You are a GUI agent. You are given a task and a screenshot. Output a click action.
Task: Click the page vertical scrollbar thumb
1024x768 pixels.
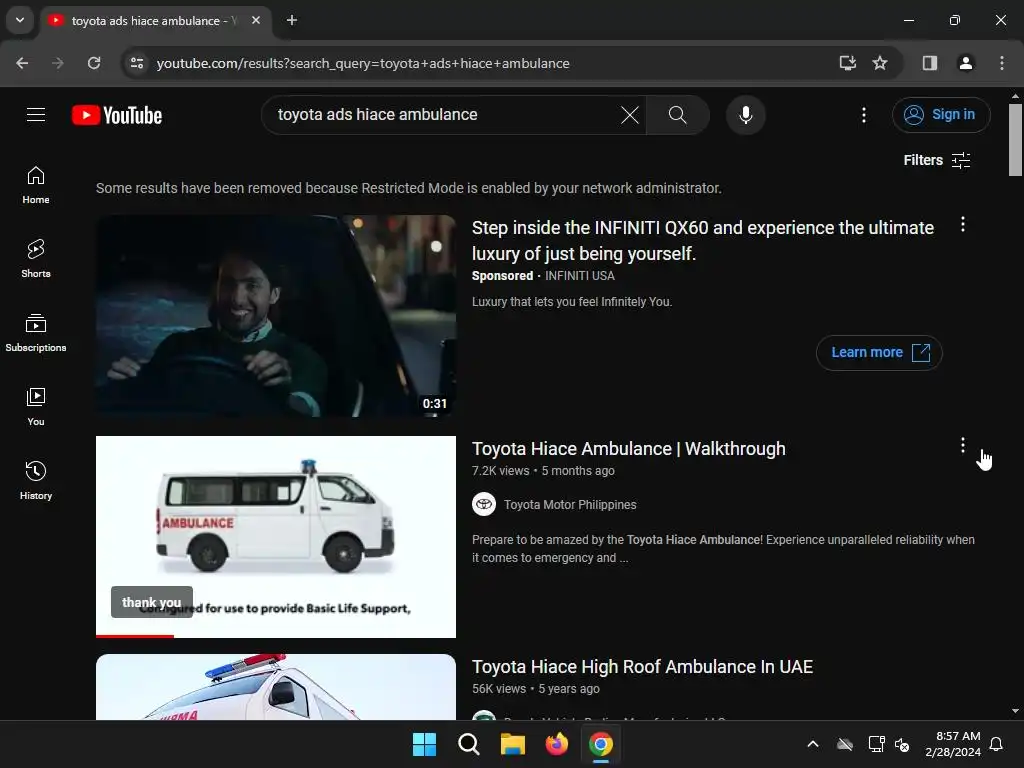pos(1015,140)
